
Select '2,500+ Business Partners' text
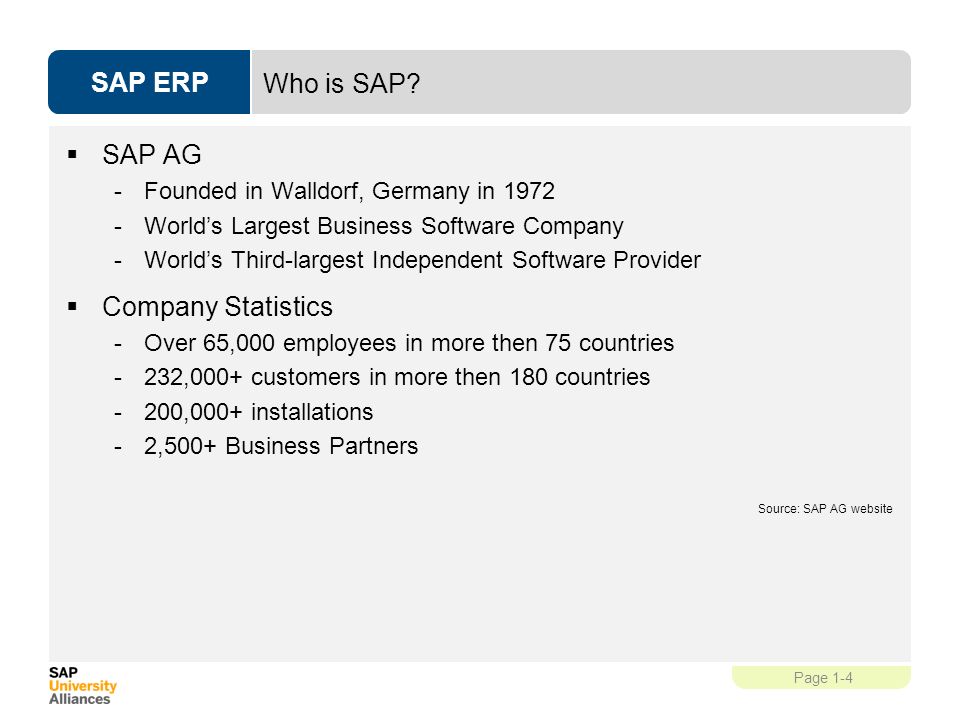pyautogui.click(x=281, y=446)
